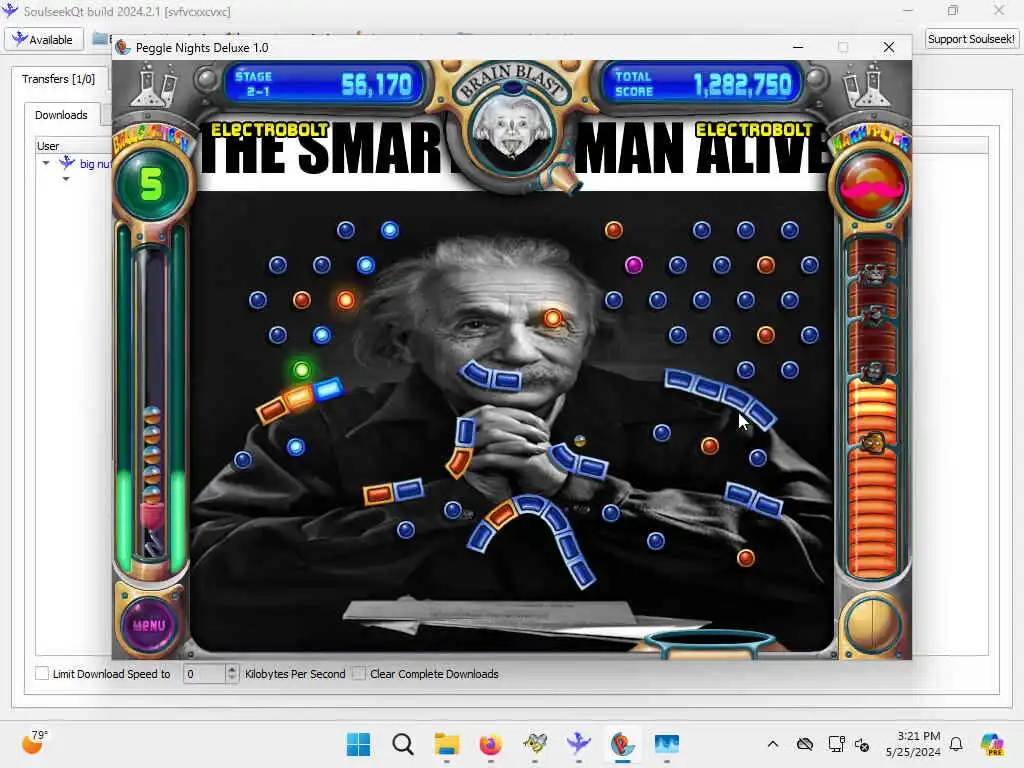Image resolution: width=1024 pixels, height=768 pixels.
Task: Click the yellow glowing brick near green peg
Action: coord(298,397)
